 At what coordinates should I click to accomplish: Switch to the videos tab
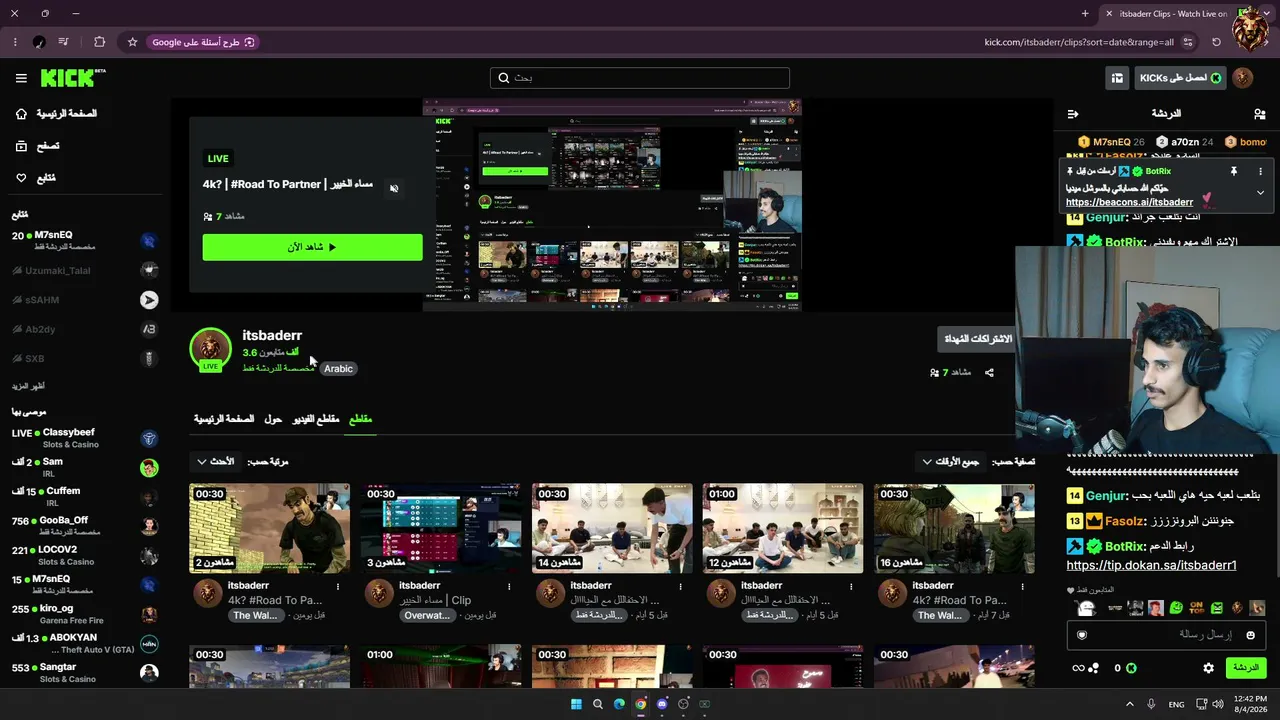pos(316,419)
